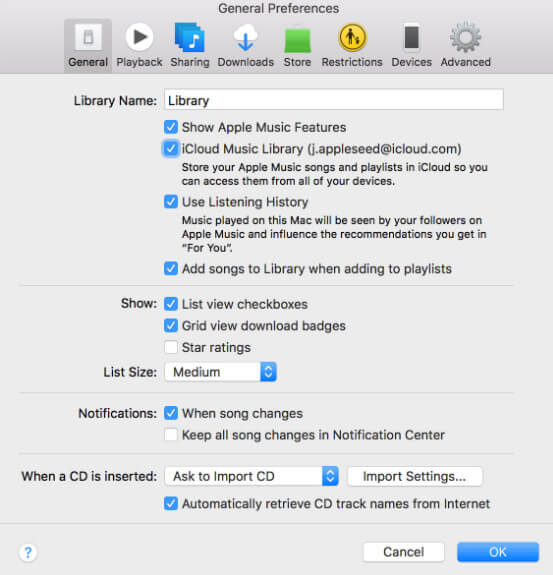Image resolution: width=553 pixels, height=575 pixels.
Task: Select the General preferences icon
Action: click(x=88, y=37)
